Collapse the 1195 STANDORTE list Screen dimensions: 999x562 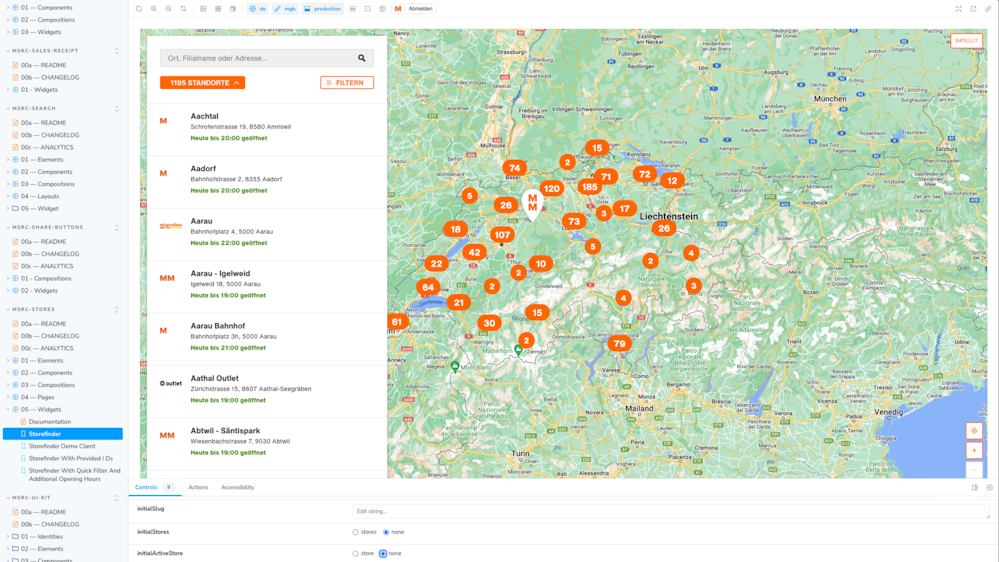tap(203, 83)
